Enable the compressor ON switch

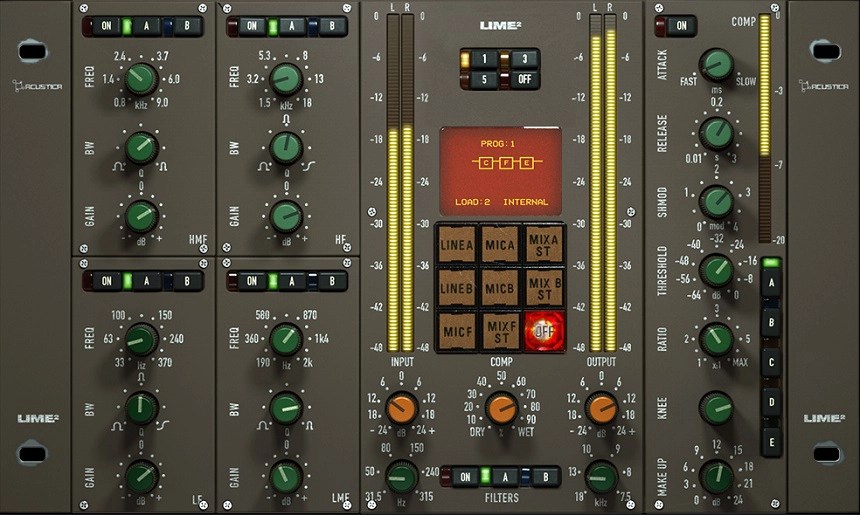tap(681, 26)
